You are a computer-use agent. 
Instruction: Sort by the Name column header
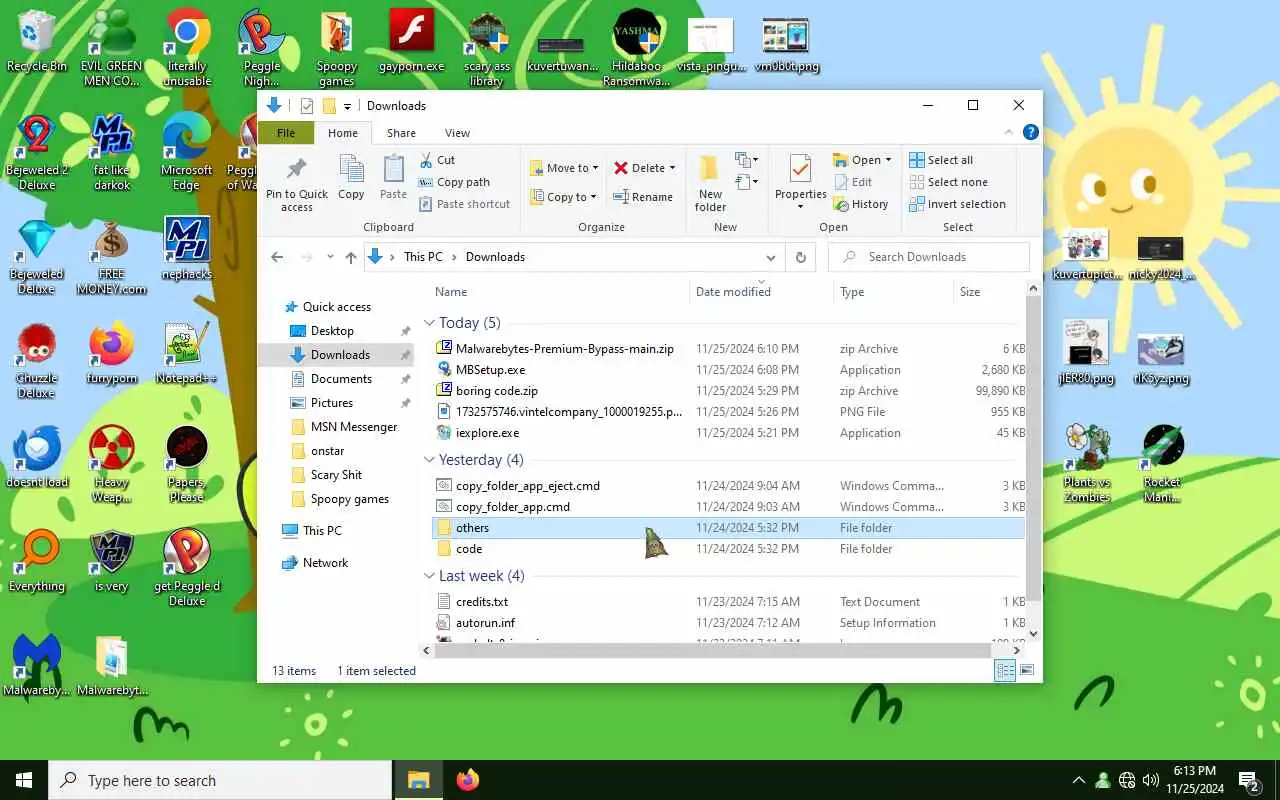(560, 292)
